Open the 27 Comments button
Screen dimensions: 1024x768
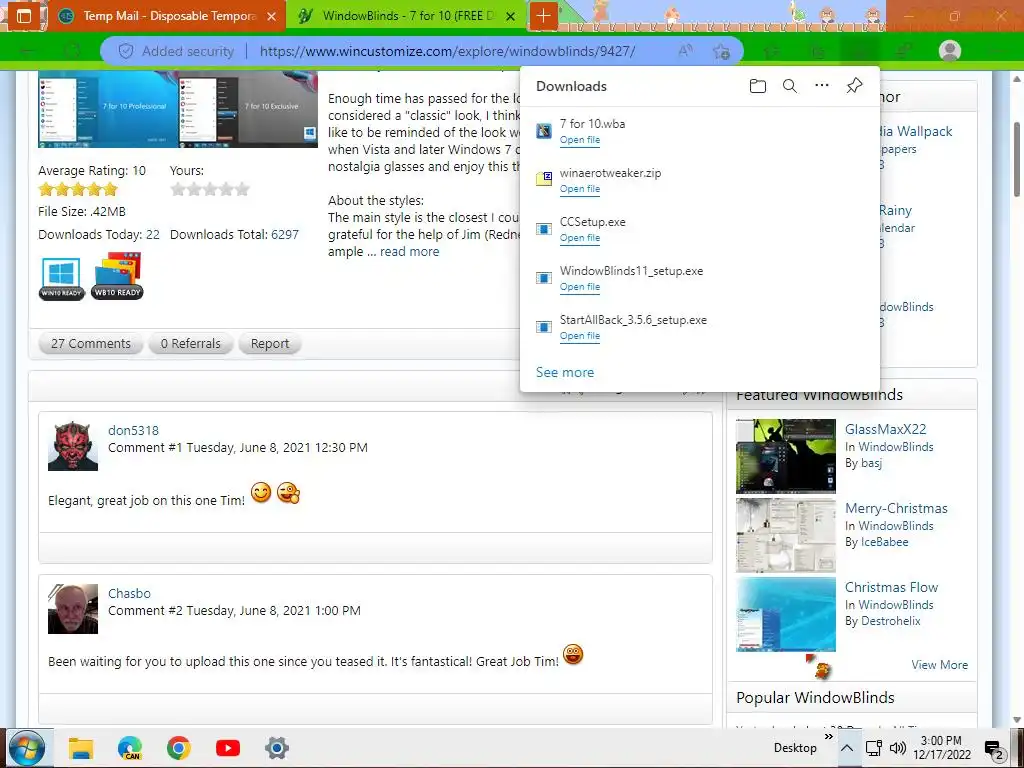click(91, 344)
